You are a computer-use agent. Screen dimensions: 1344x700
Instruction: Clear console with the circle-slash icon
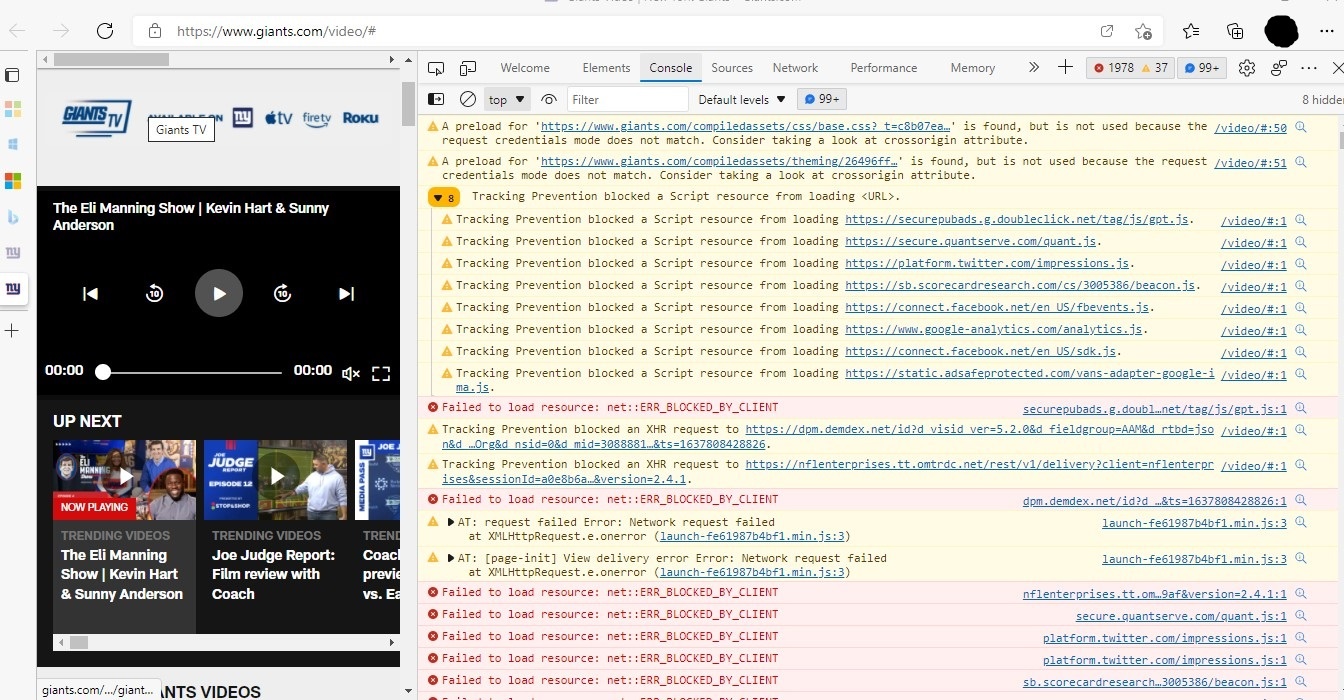[x=467, y=99]
